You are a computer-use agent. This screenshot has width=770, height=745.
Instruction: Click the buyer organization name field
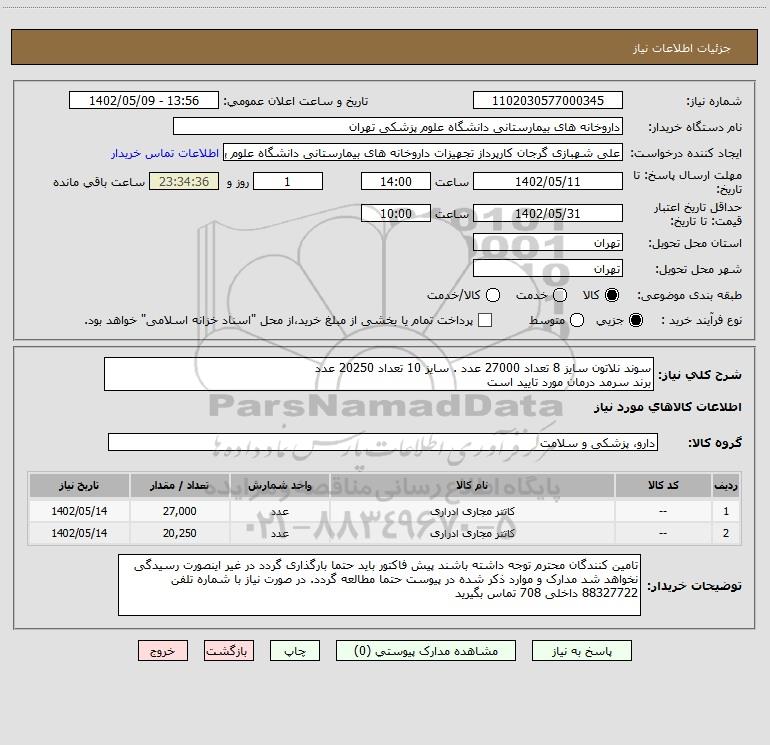(x=398, y=127)
